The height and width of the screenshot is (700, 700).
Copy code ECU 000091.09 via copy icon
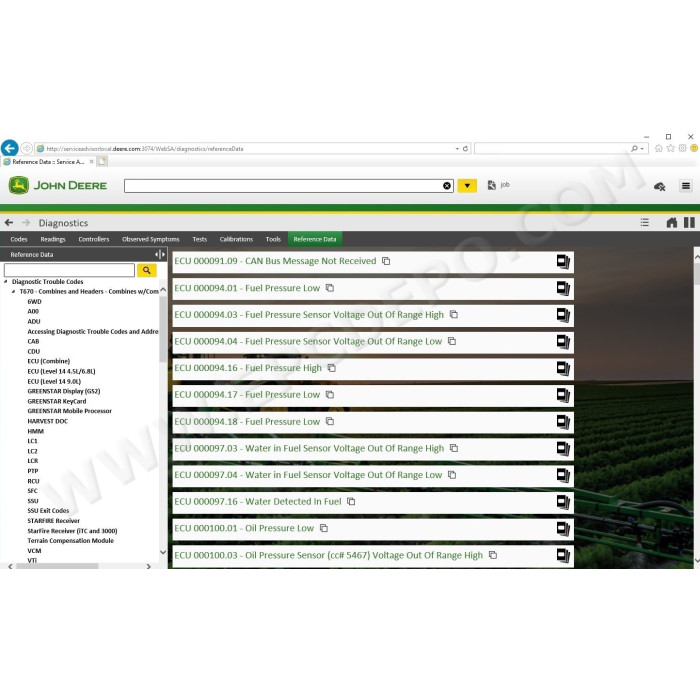[386, 261]
